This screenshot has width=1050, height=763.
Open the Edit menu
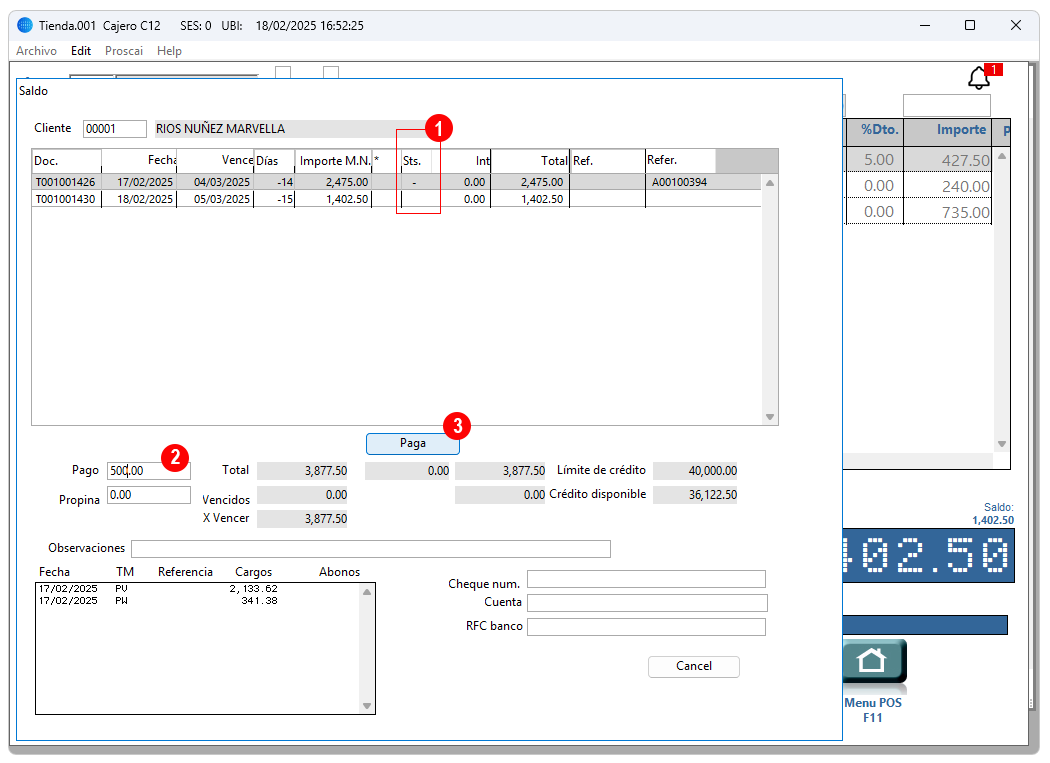click(x=81, y=51)
